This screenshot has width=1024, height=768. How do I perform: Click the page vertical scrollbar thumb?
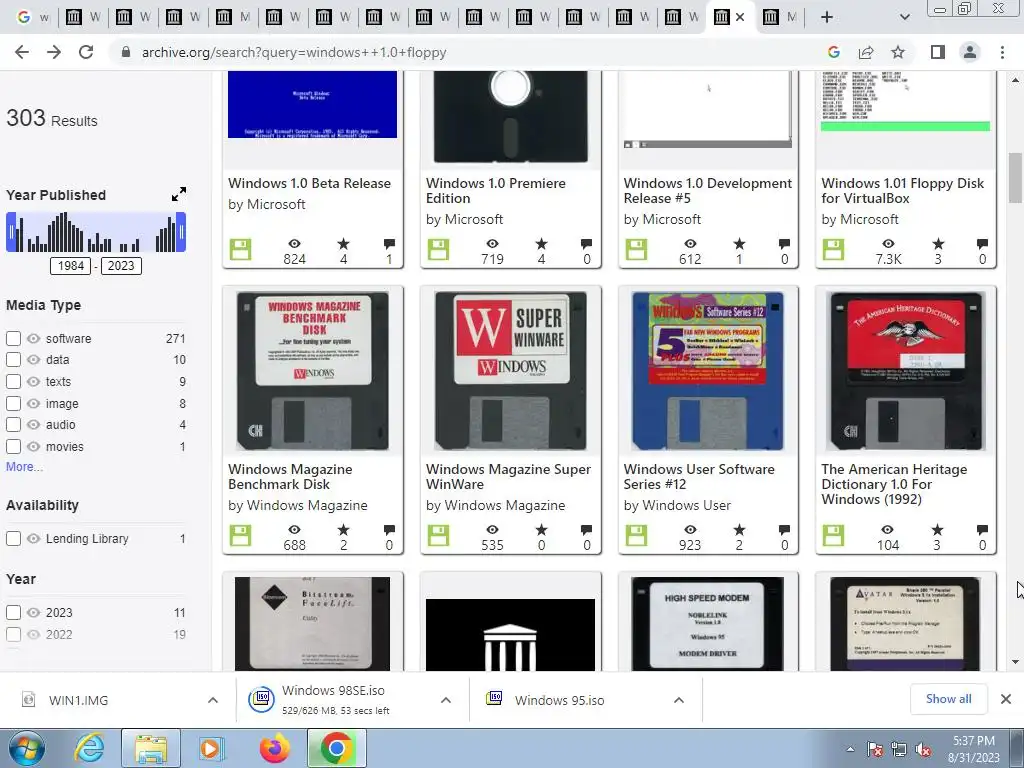pos(1016,178)
